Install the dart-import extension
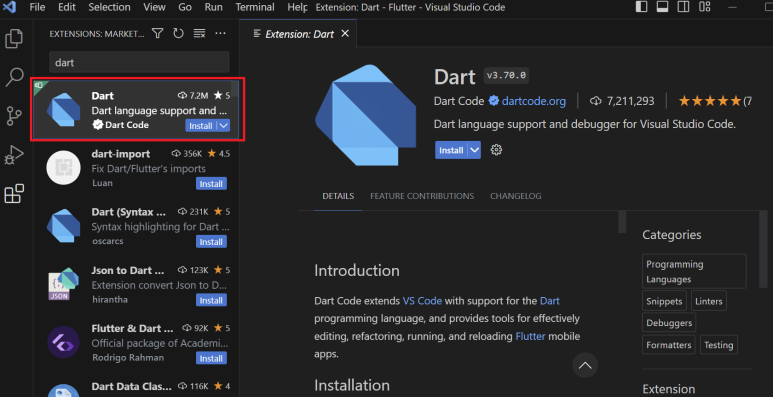The image size is (773, 397). [211, 184]
